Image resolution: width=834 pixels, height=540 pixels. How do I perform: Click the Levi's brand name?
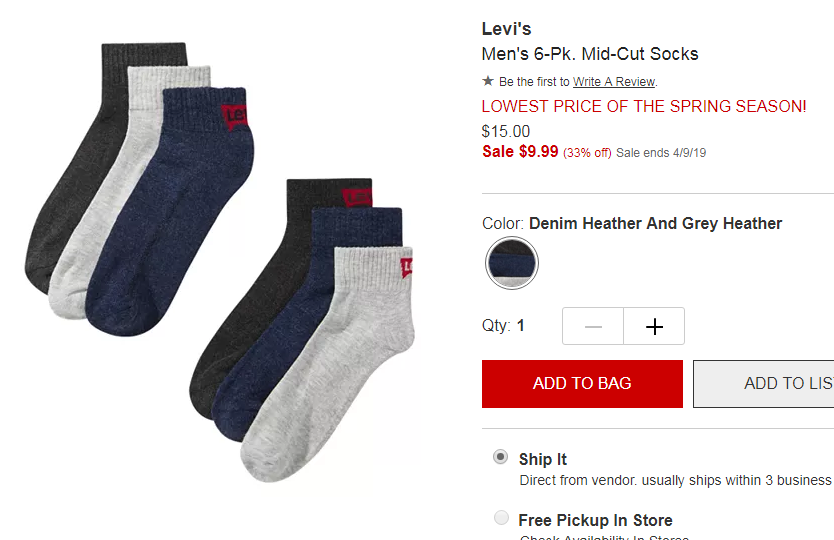coord(506,29)
